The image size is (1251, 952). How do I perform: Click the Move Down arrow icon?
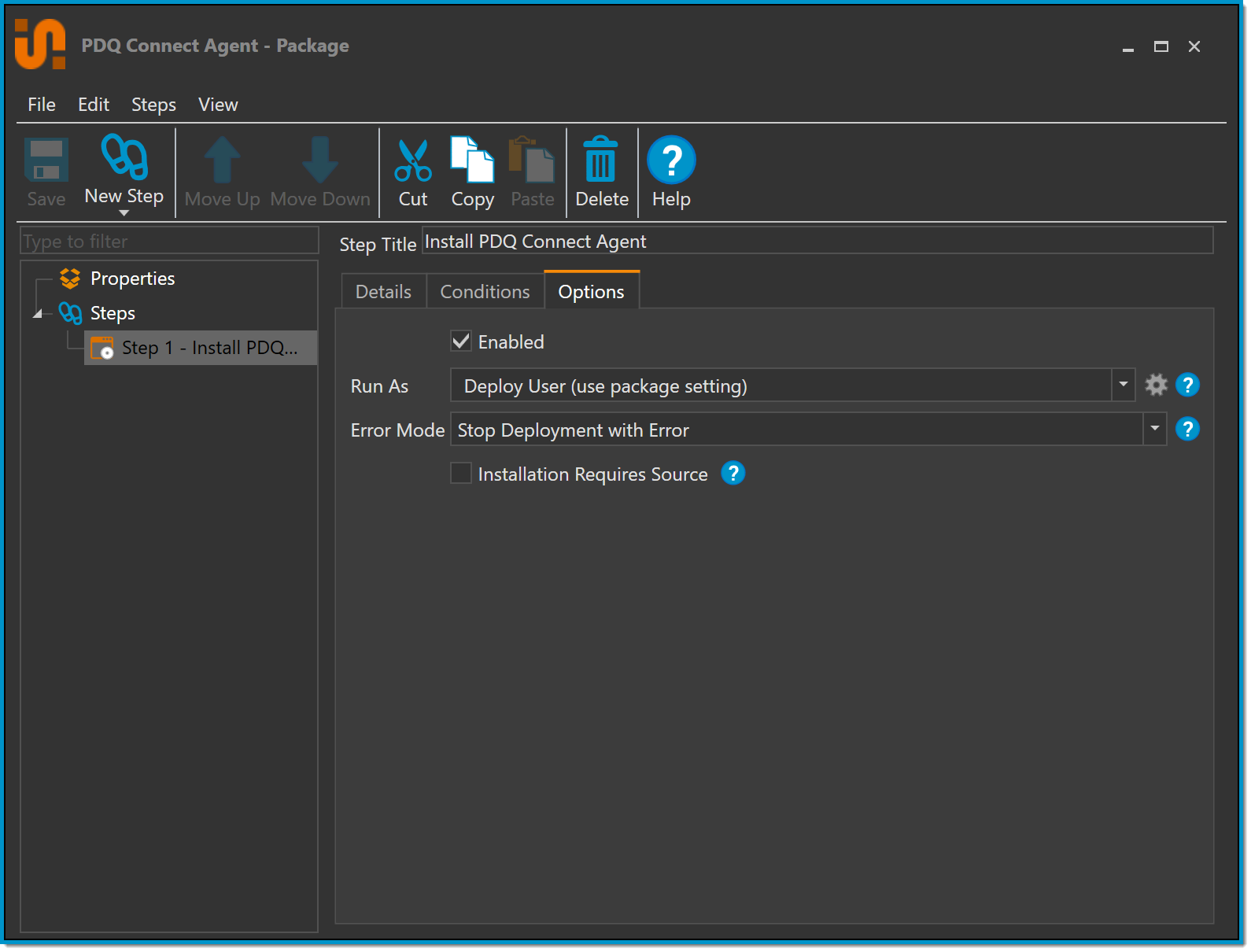[320, 160]
